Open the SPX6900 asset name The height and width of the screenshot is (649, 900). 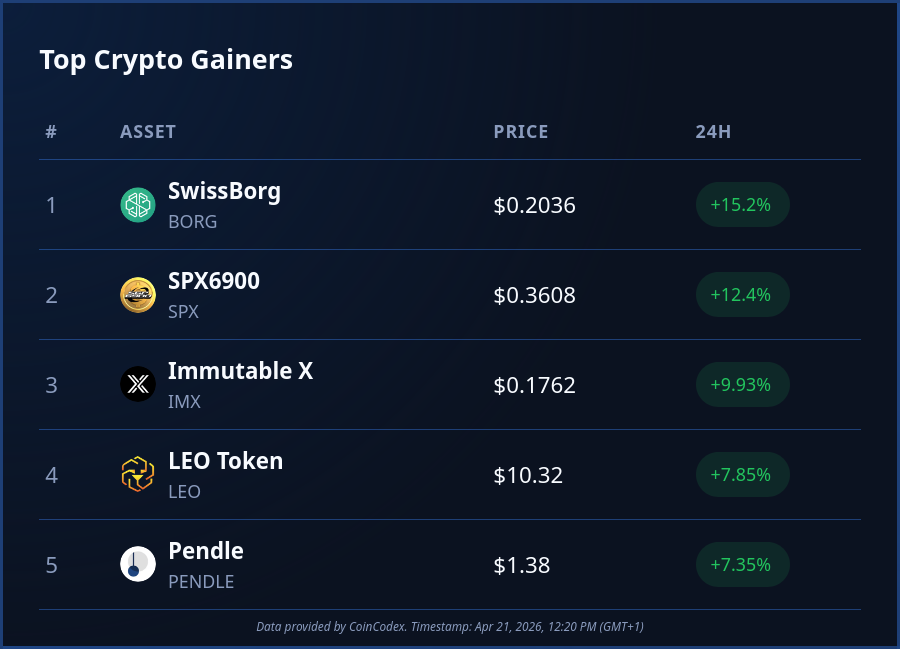click(214, 281)
